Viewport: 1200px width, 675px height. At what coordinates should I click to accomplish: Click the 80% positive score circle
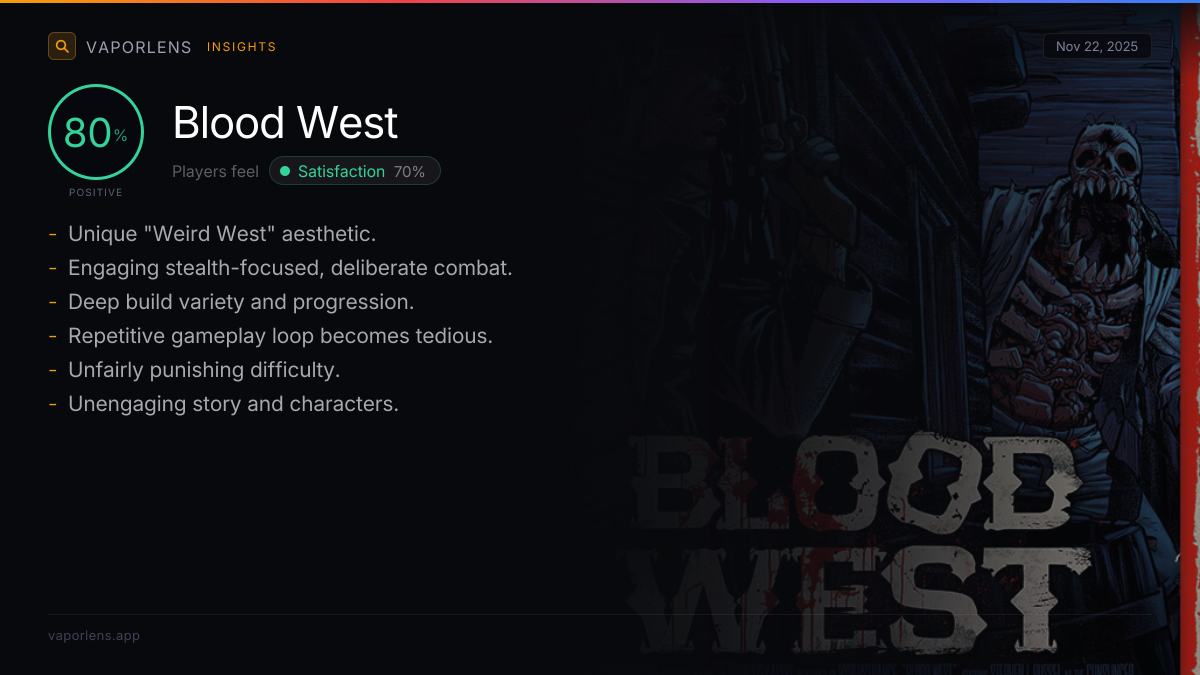[x=96, y=132]
